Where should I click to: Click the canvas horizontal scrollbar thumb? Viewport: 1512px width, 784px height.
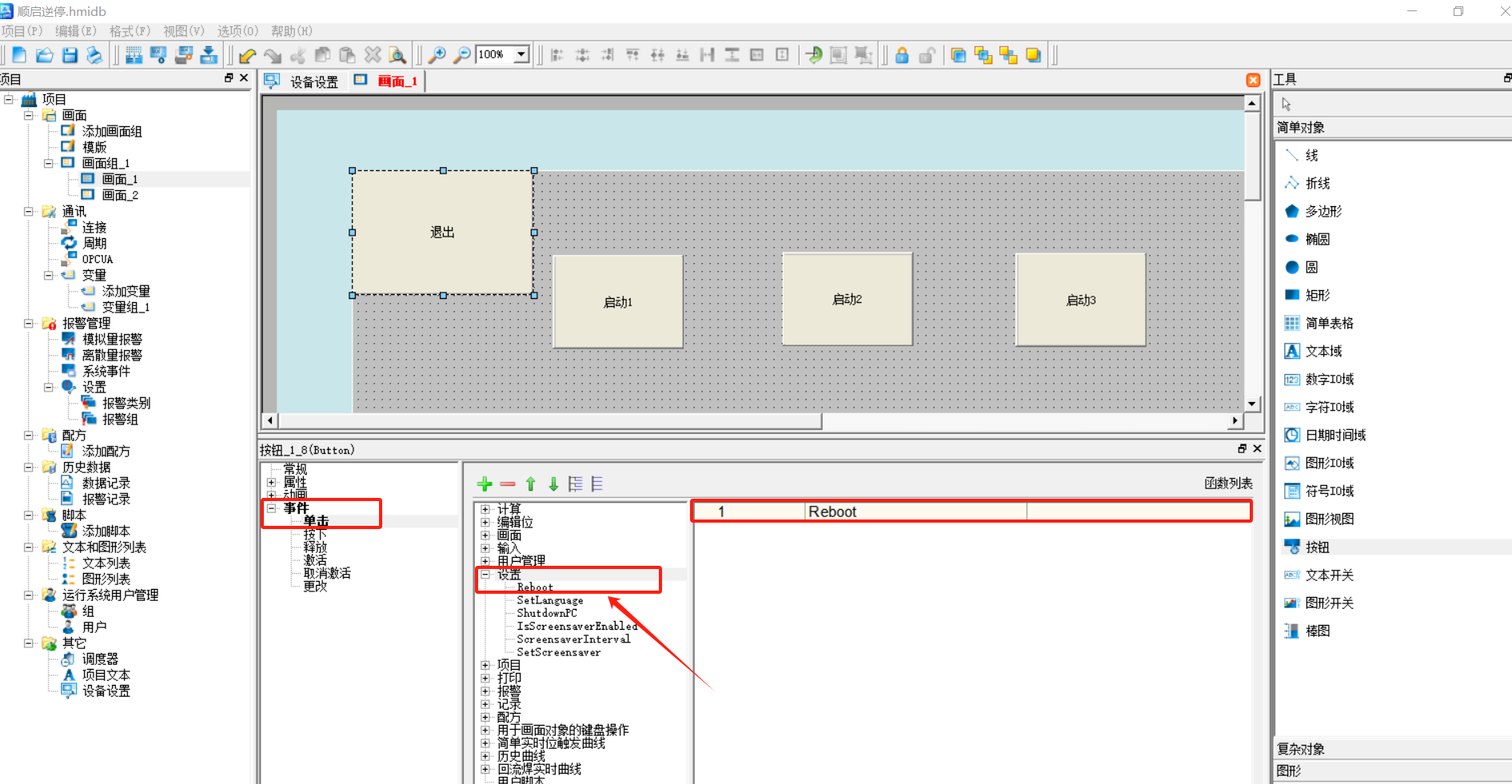tap(550, 420)
